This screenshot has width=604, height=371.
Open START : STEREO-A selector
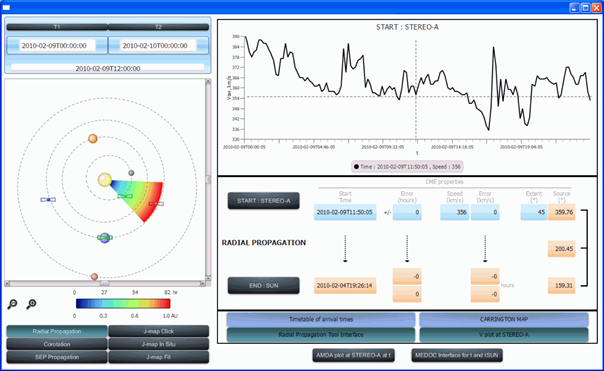(263, 201)
